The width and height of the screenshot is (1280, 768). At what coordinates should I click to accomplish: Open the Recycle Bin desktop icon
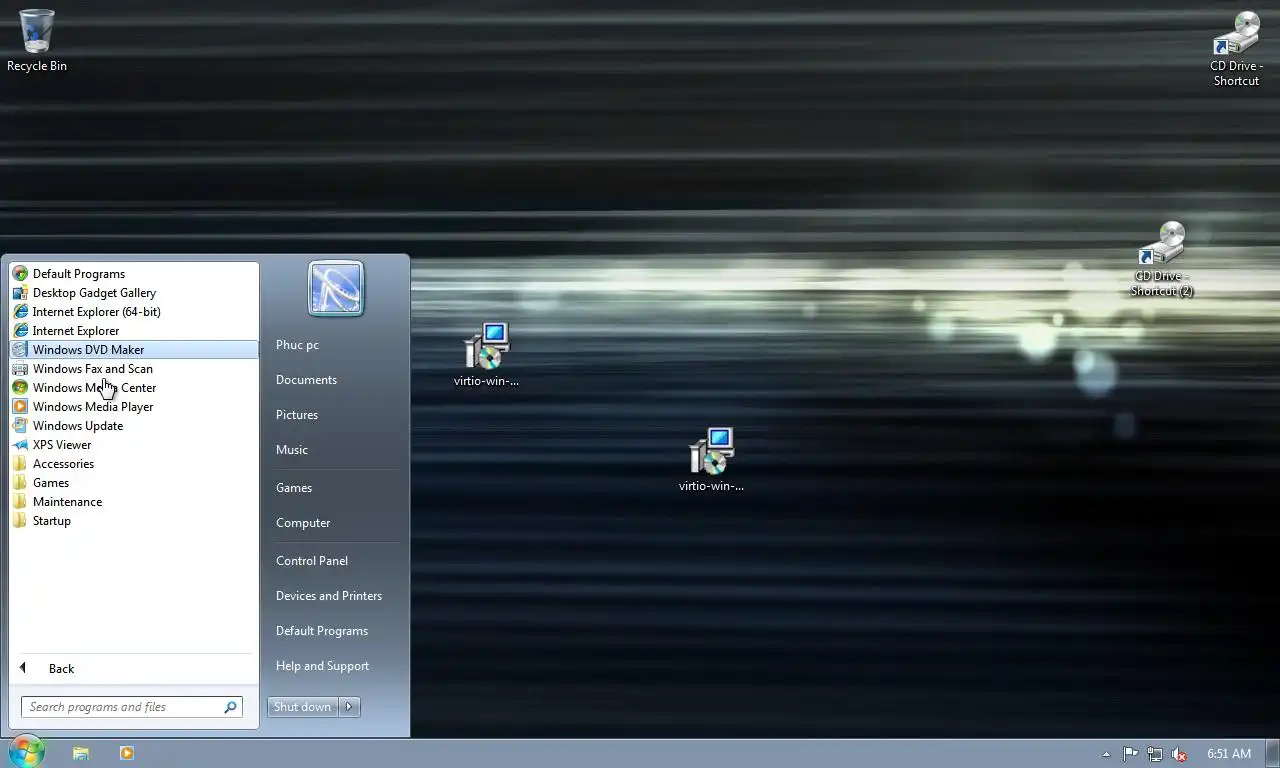pos(37,40)
